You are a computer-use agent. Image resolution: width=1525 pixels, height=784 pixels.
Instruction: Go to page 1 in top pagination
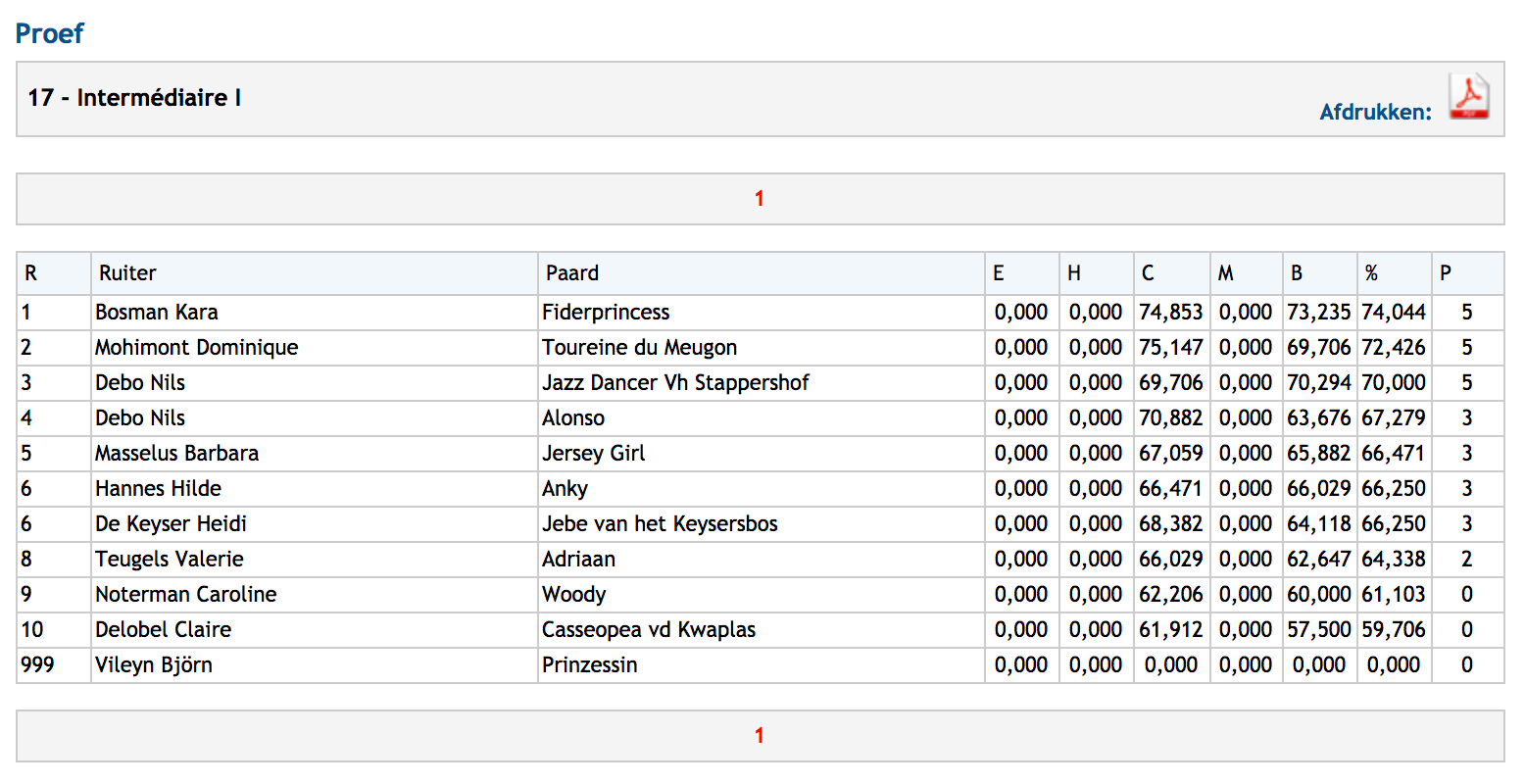(x=760, y=199)
